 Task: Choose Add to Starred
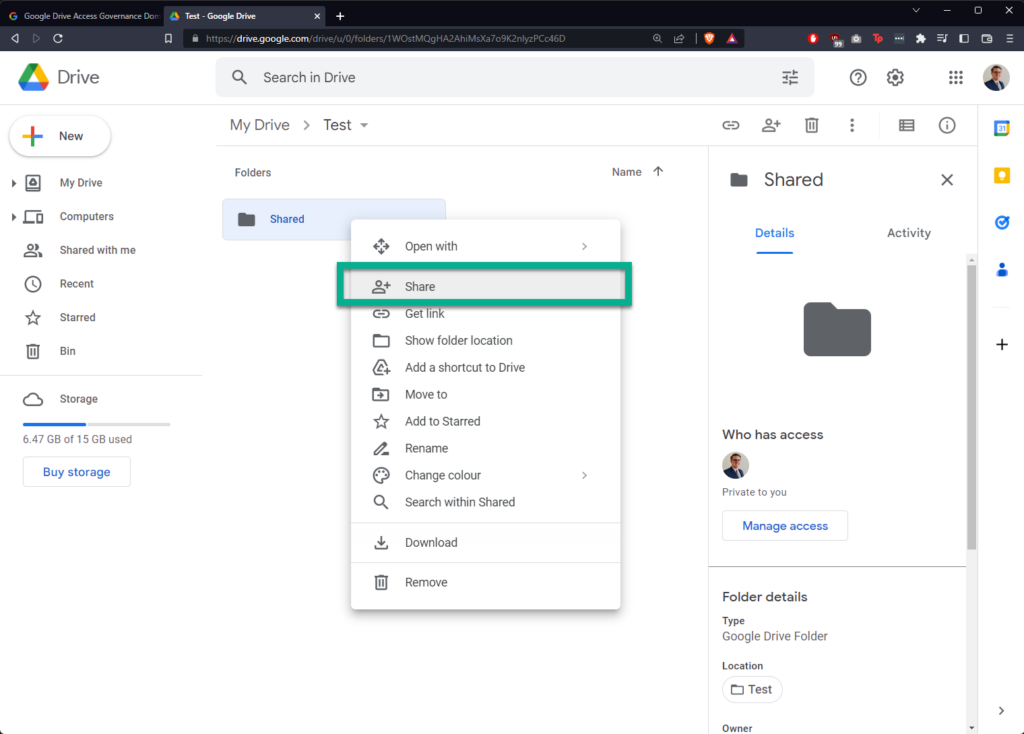coord(485,421)
